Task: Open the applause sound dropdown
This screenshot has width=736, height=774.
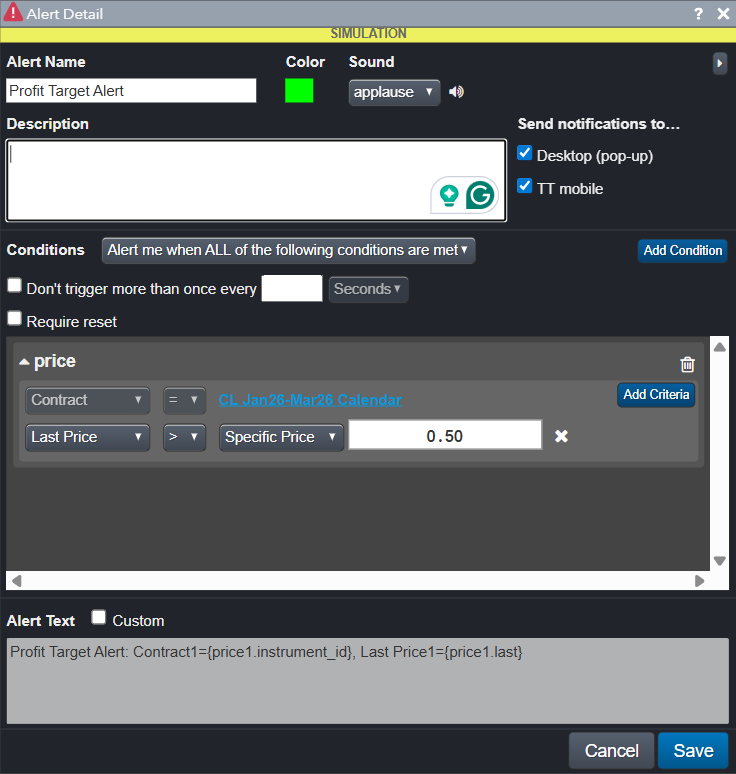Action: coord(394,92)
